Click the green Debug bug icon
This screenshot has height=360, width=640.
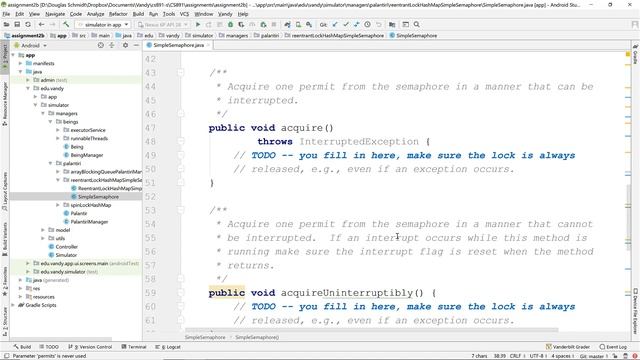pos(230,24)
